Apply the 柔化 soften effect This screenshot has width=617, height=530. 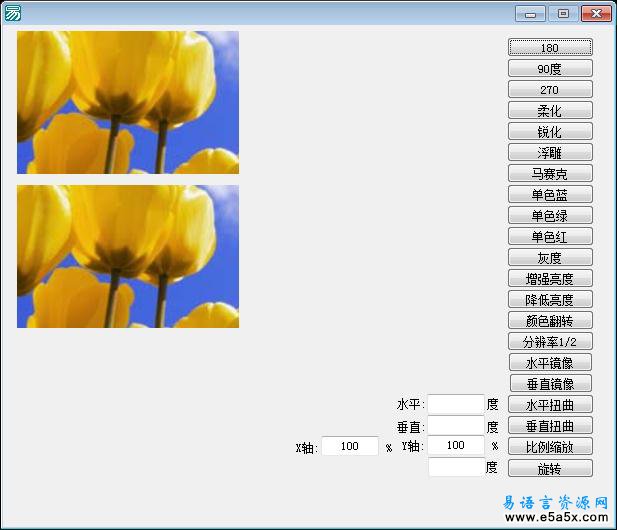pos(550,110)
